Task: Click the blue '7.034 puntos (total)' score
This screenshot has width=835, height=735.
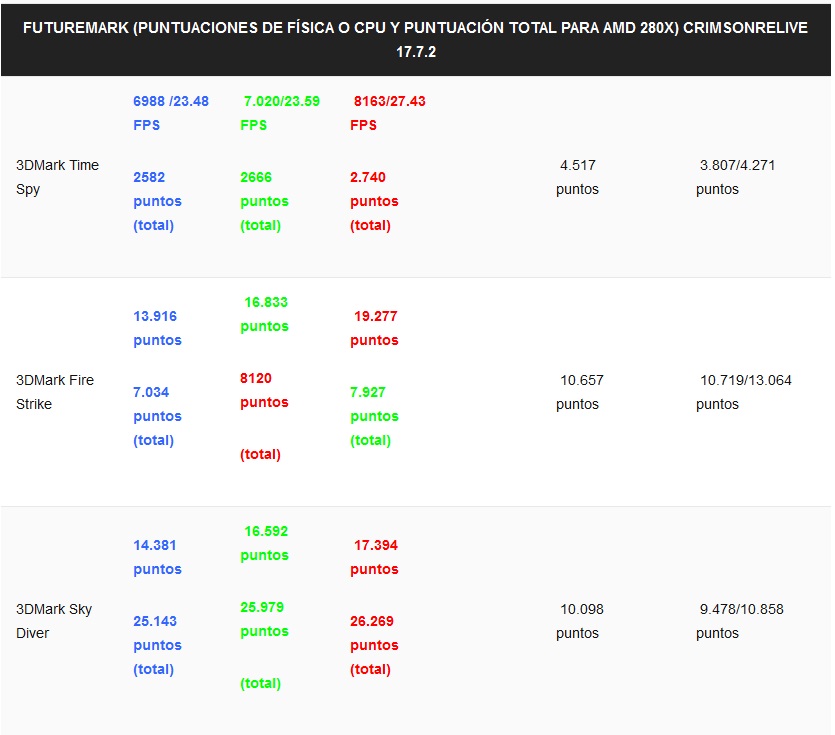Action: coord(158,416)
